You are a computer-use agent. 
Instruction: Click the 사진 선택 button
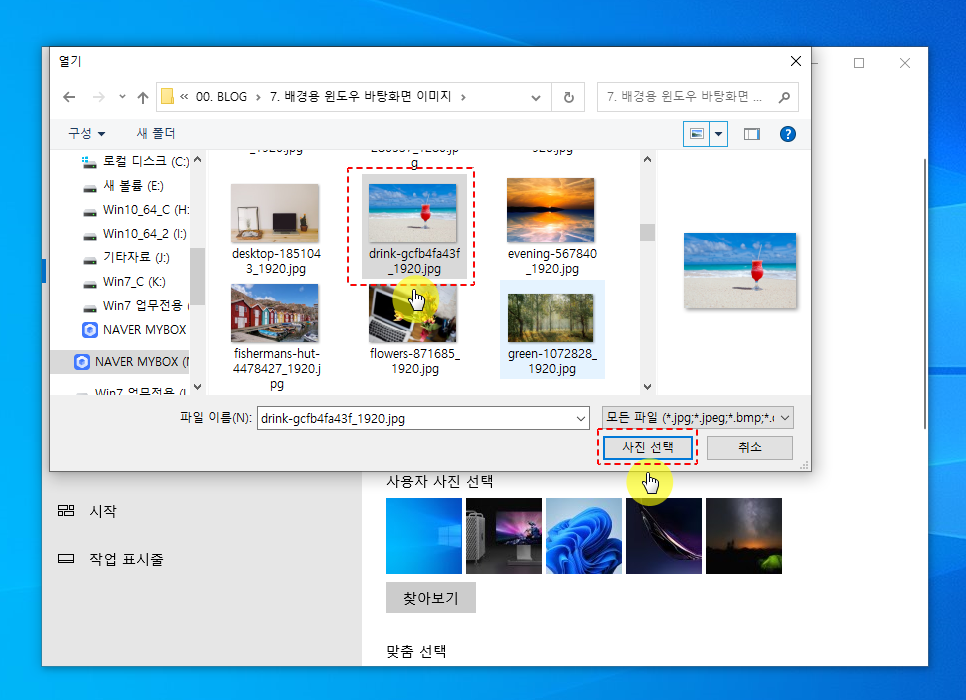[647, 447]
